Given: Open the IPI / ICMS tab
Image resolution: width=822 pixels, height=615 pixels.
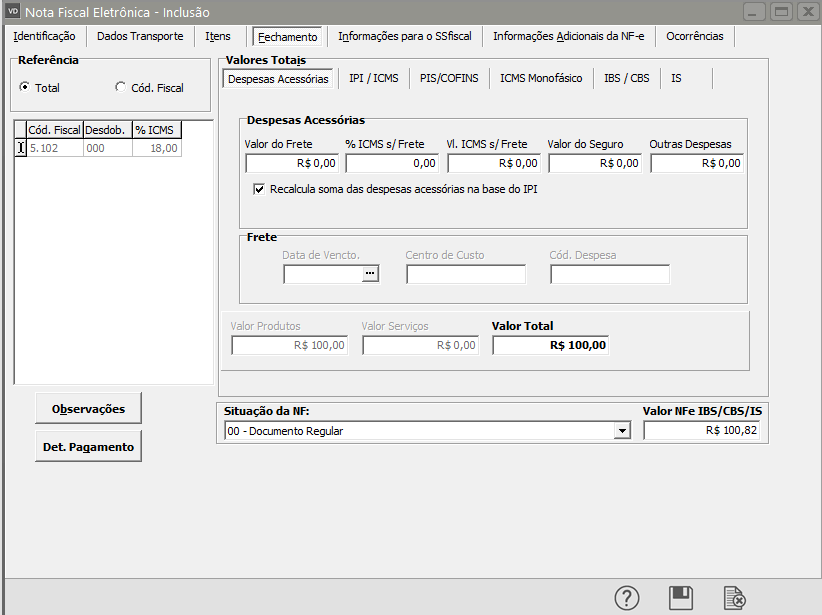Looking at the screenshot, I should pos(373,79).
